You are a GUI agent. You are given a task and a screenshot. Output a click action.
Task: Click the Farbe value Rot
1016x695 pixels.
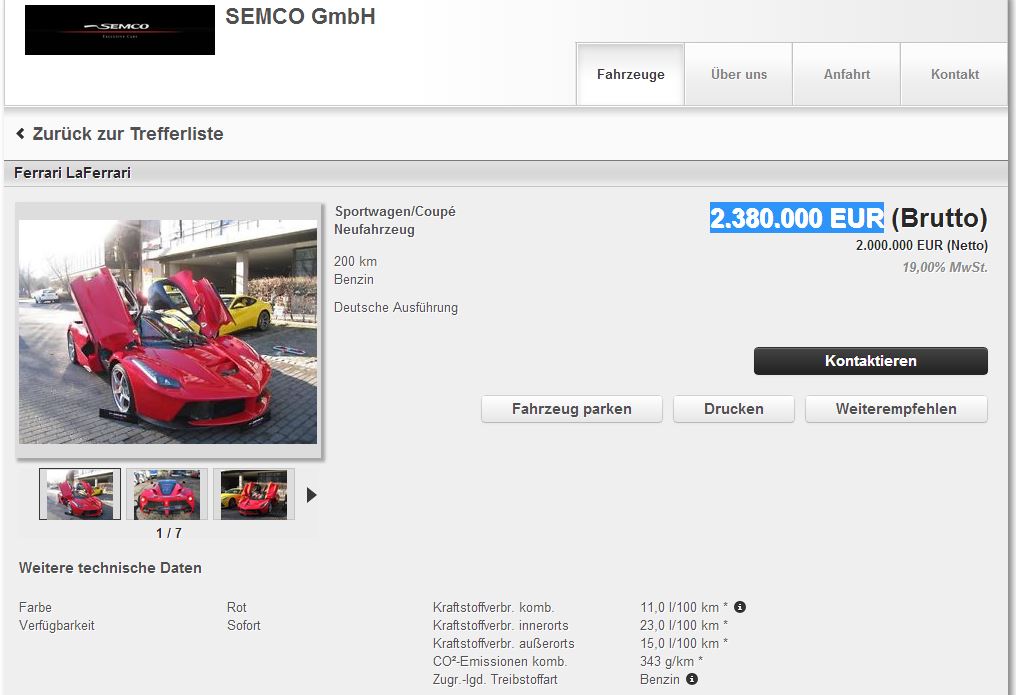pyautogui.click(x=237, y=608)
